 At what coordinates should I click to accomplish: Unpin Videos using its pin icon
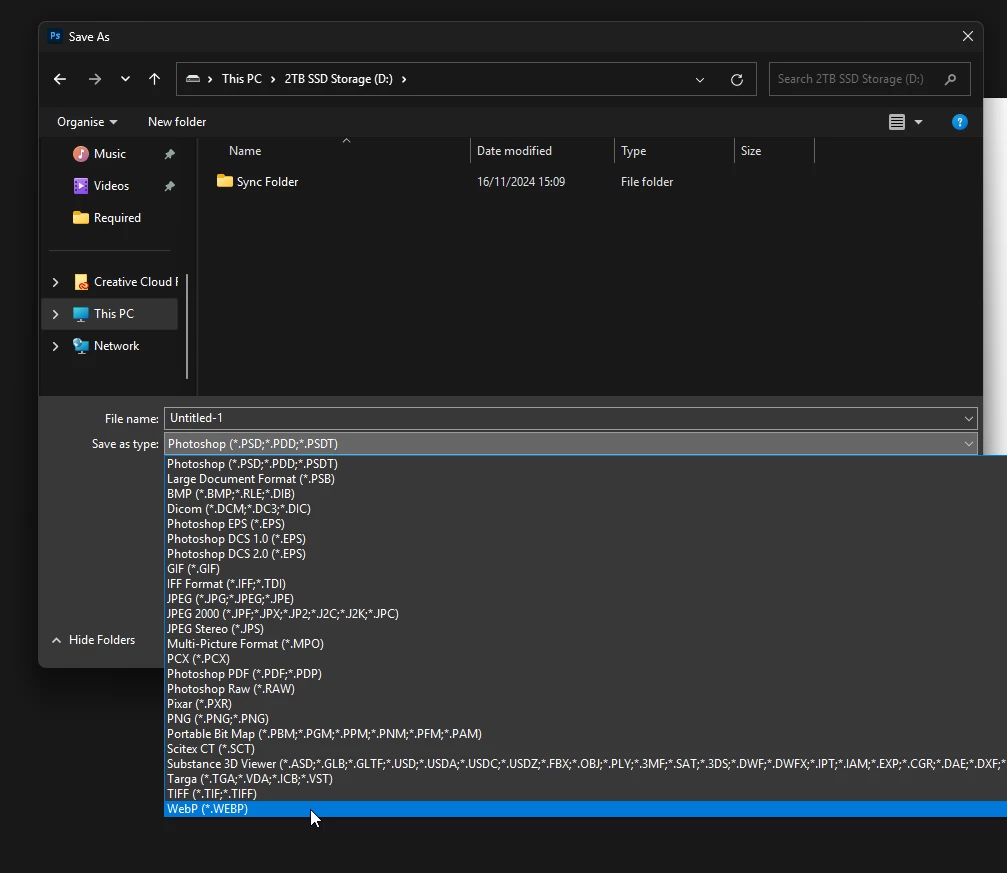170,186
